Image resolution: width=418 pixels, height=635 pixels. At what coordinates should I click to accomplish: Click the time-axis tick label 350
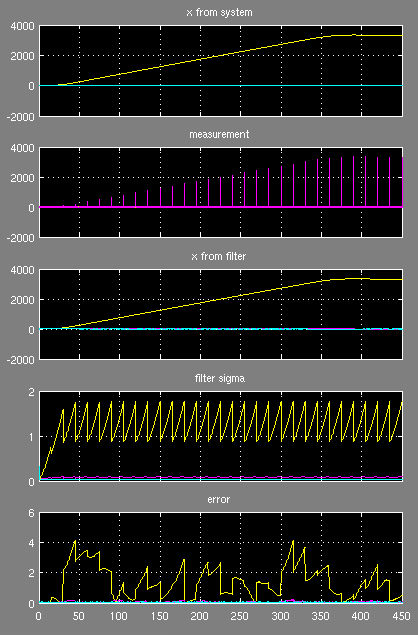(x=321, y=616)
